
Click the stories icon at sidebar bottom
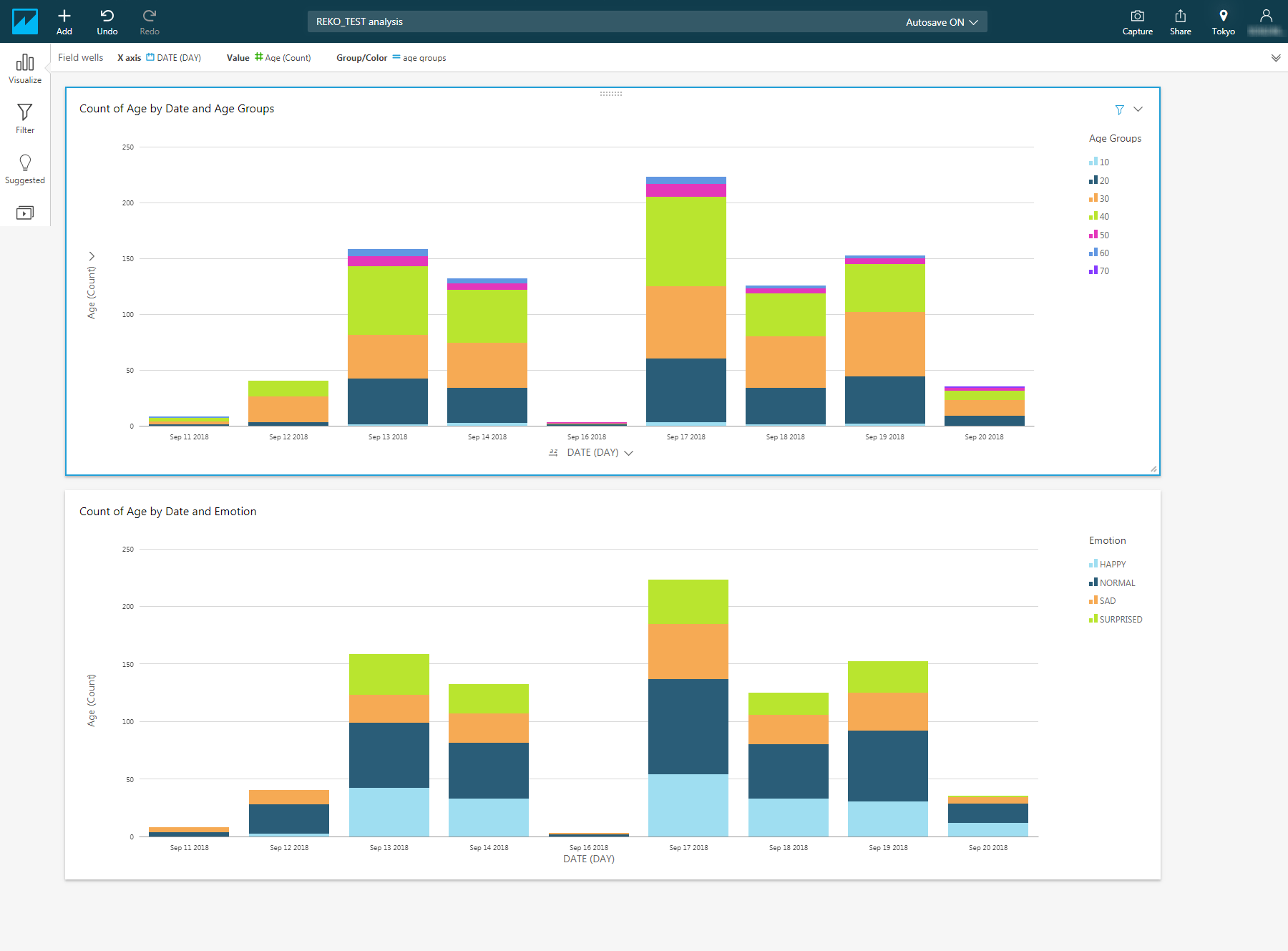(25, 213)
